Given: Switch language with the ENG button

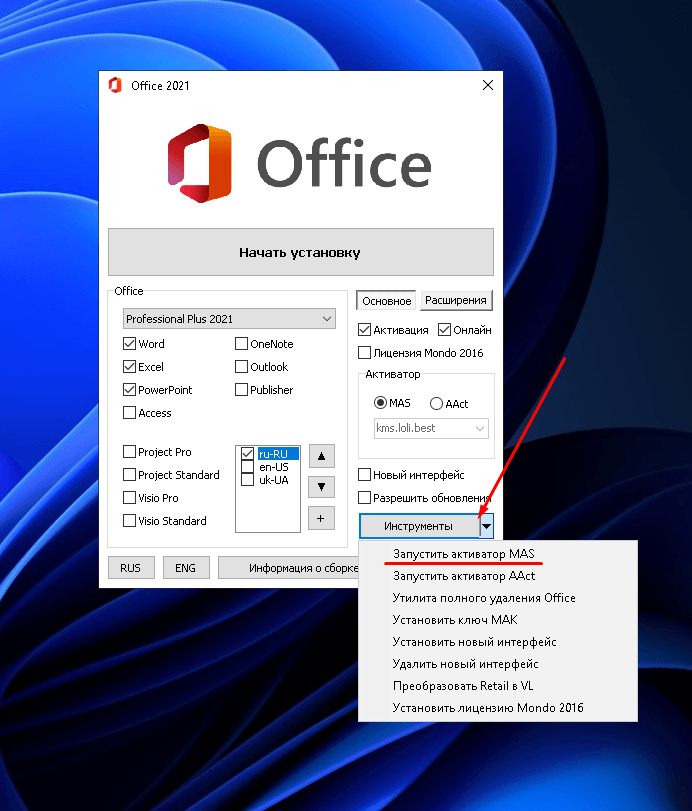Looking at the screenshot, I should coord(186,567).
